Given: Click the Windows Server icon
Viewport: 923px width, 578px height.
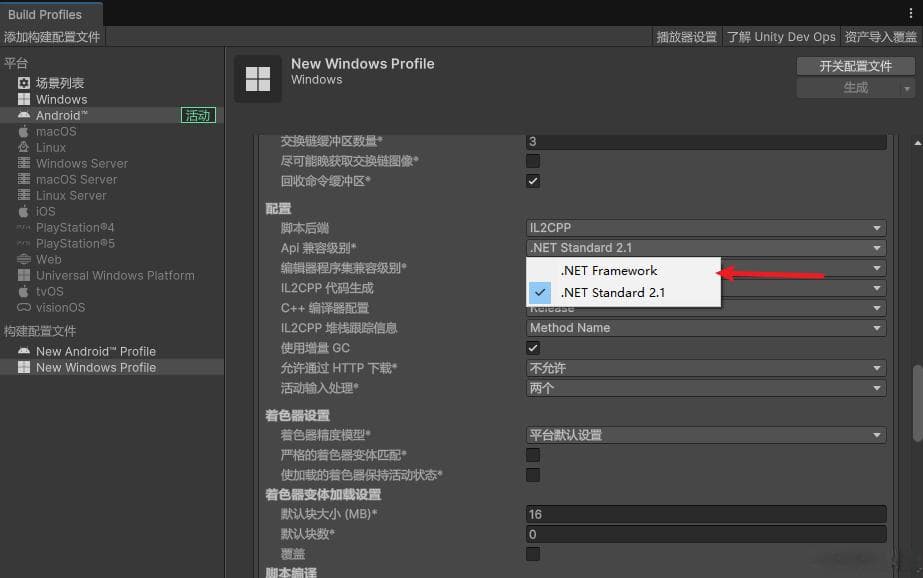Looking at the screenshot, I should coord(24,163).
